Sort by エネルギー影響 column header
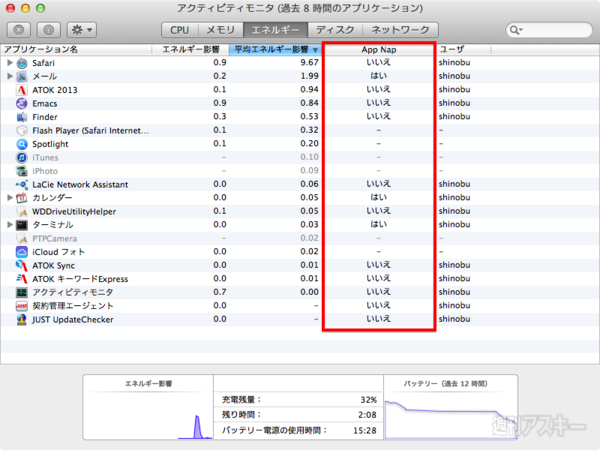Screen dimensions: 600x450 tap(191, 49)
